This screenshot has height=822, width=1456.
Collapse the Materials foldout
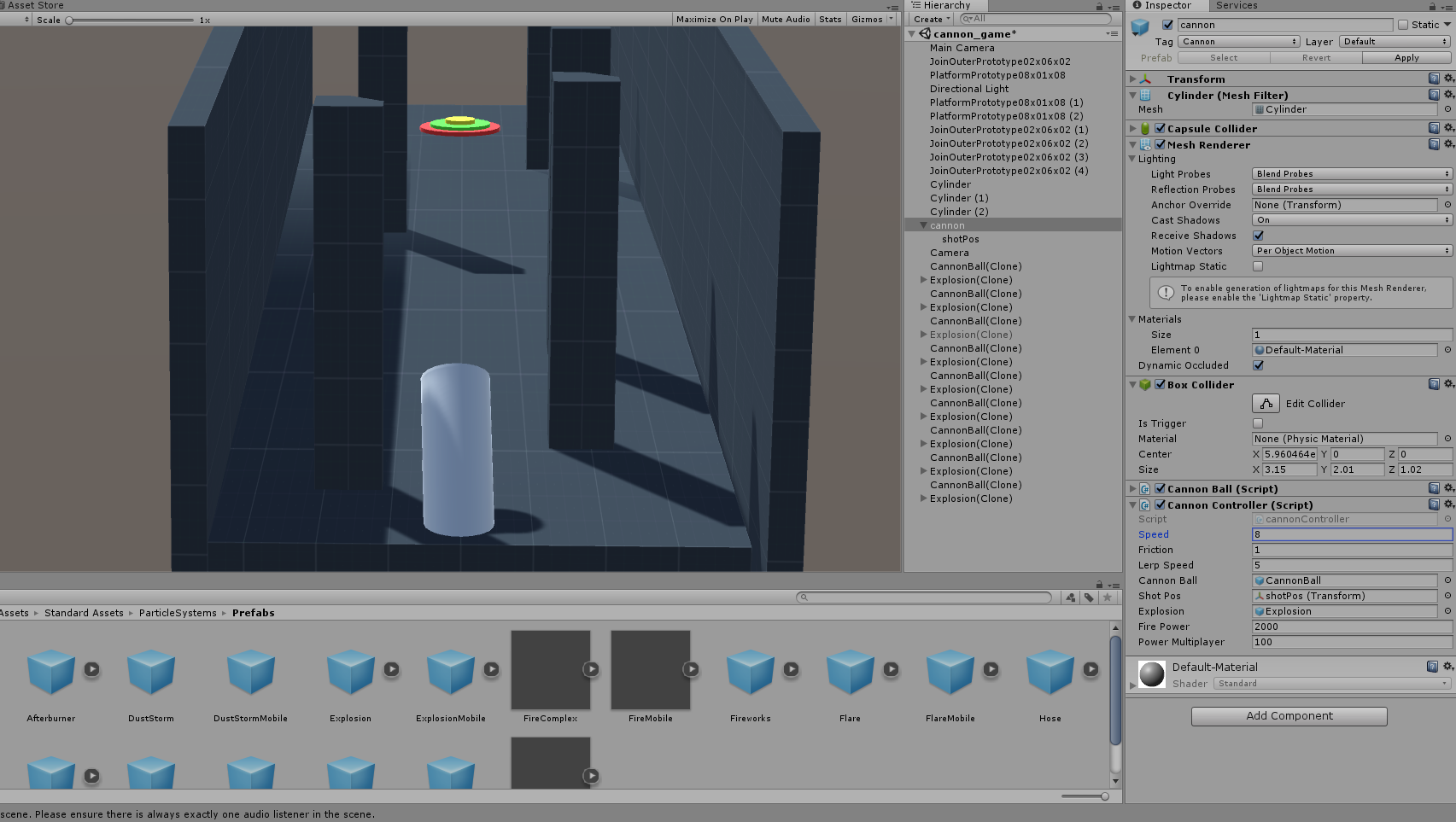(1133, 319)
